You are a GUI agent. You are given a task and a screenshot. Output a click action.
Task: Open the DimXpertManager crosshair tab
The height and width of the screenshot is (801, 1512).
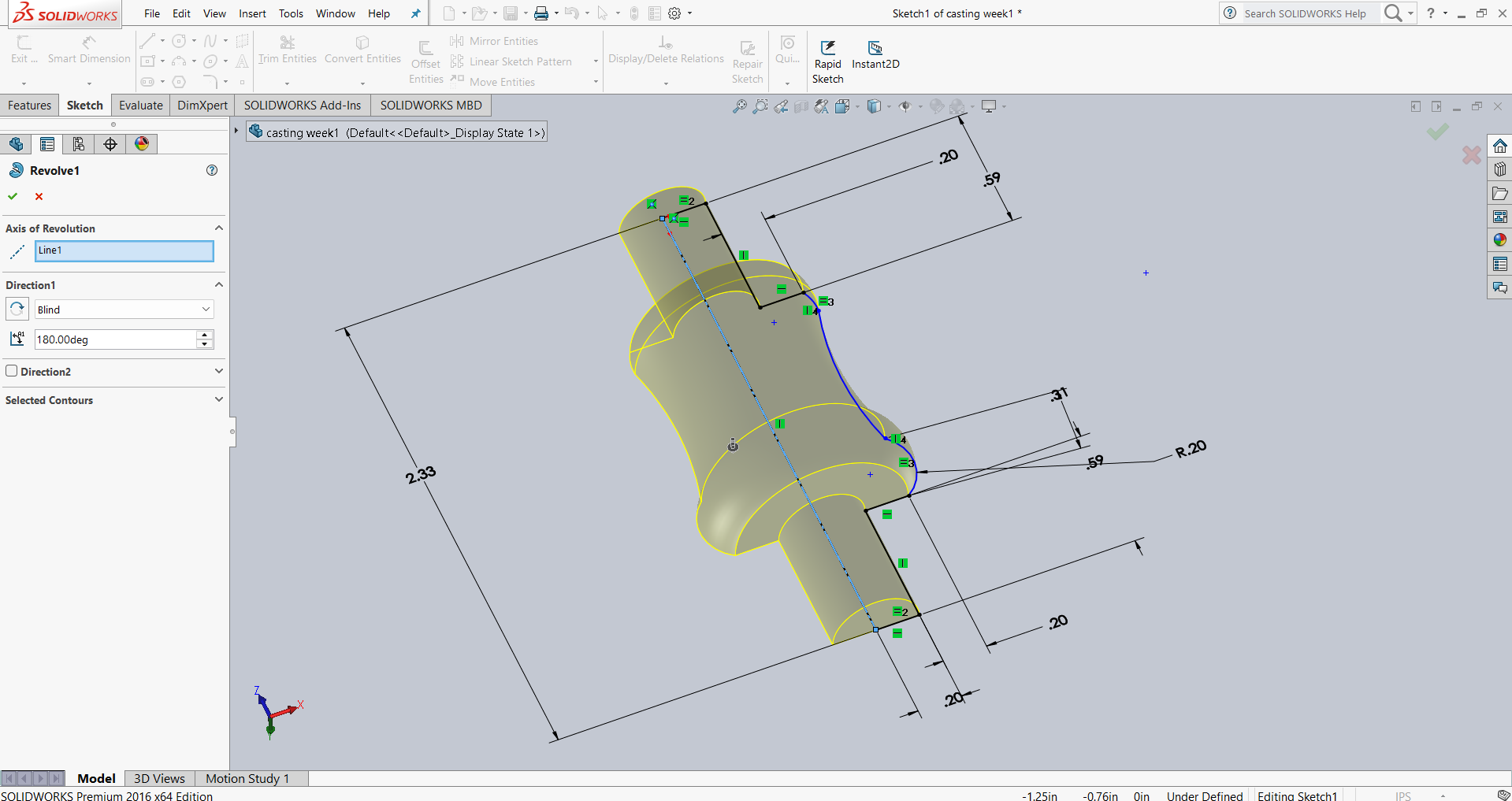coord(110,144)
